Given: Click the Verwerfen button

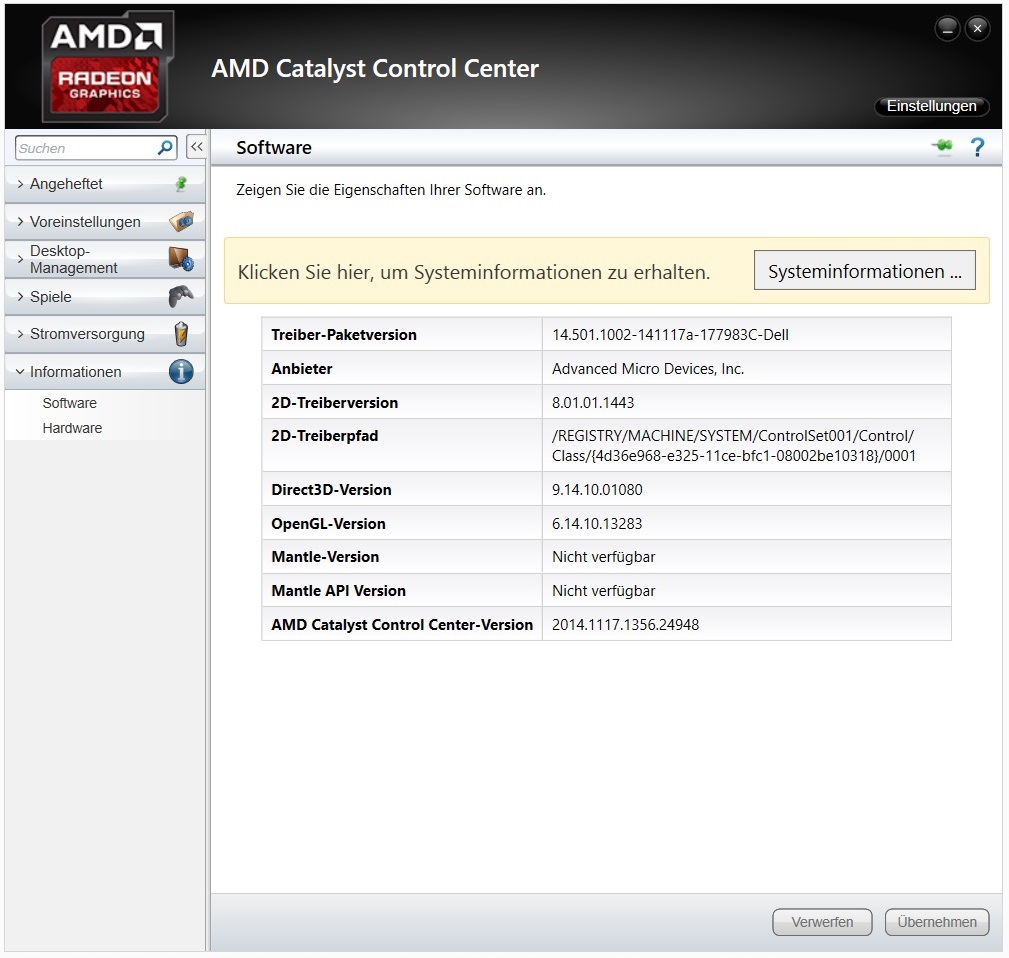Looking at the screenshot, I should pyautogui.click(x=822, y=922).
